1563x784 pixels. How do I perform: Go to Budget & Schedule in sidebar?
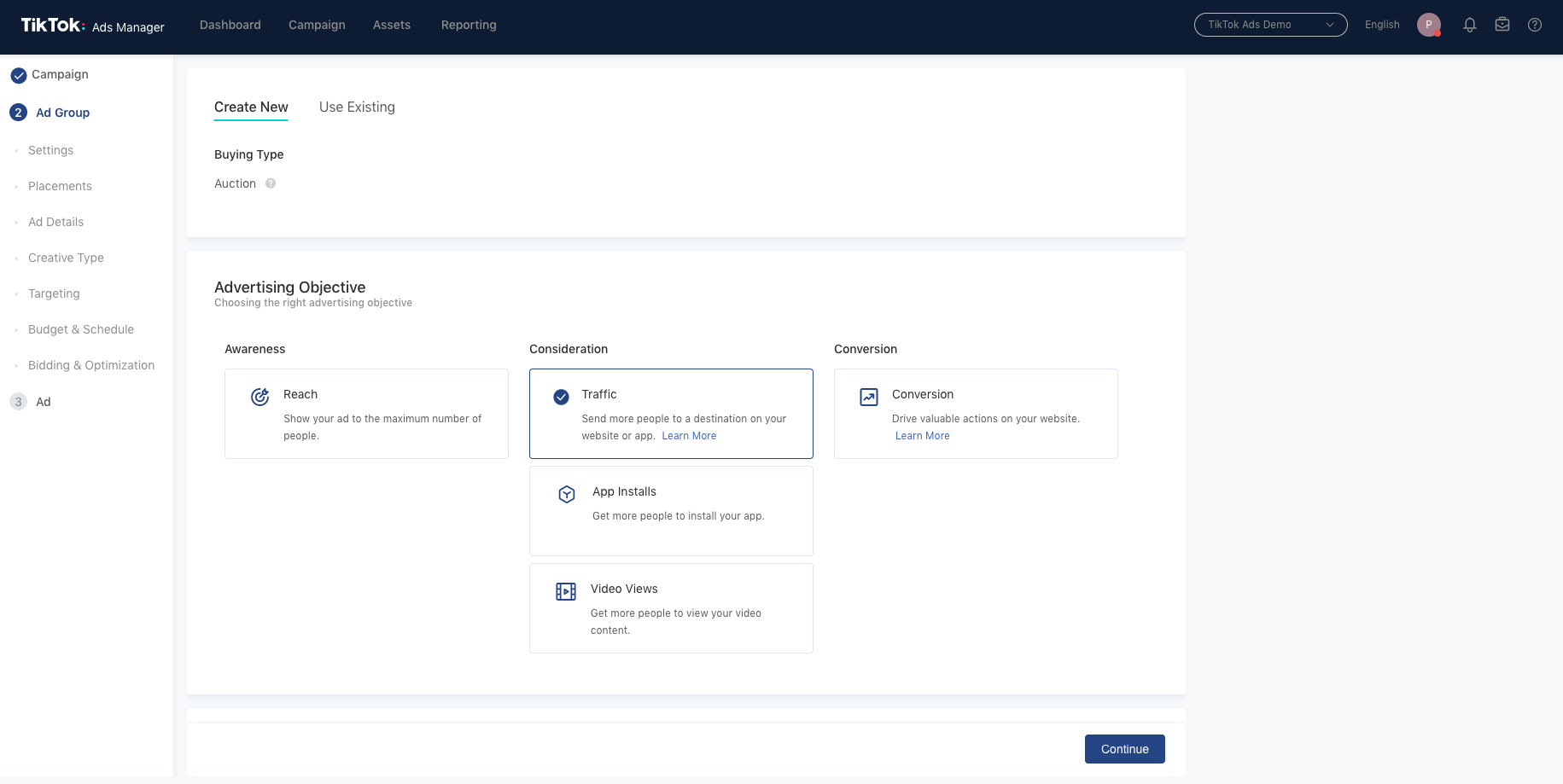[x=81, y=329]
